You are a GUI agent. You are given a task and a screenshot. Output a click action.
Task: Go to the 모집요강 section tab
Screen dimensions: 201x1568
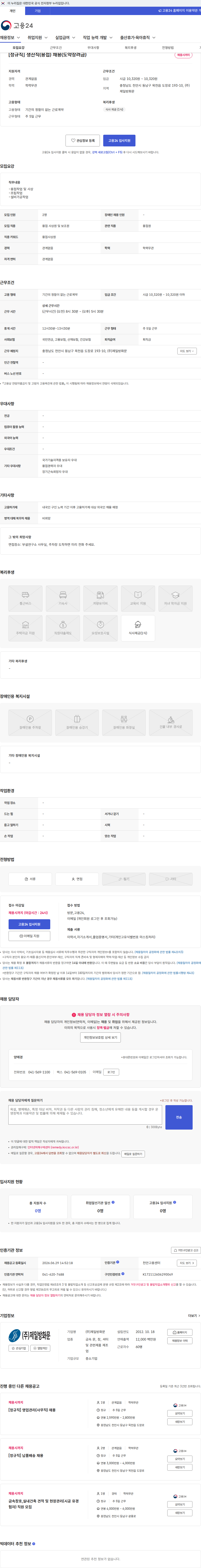tap(18, 47)
